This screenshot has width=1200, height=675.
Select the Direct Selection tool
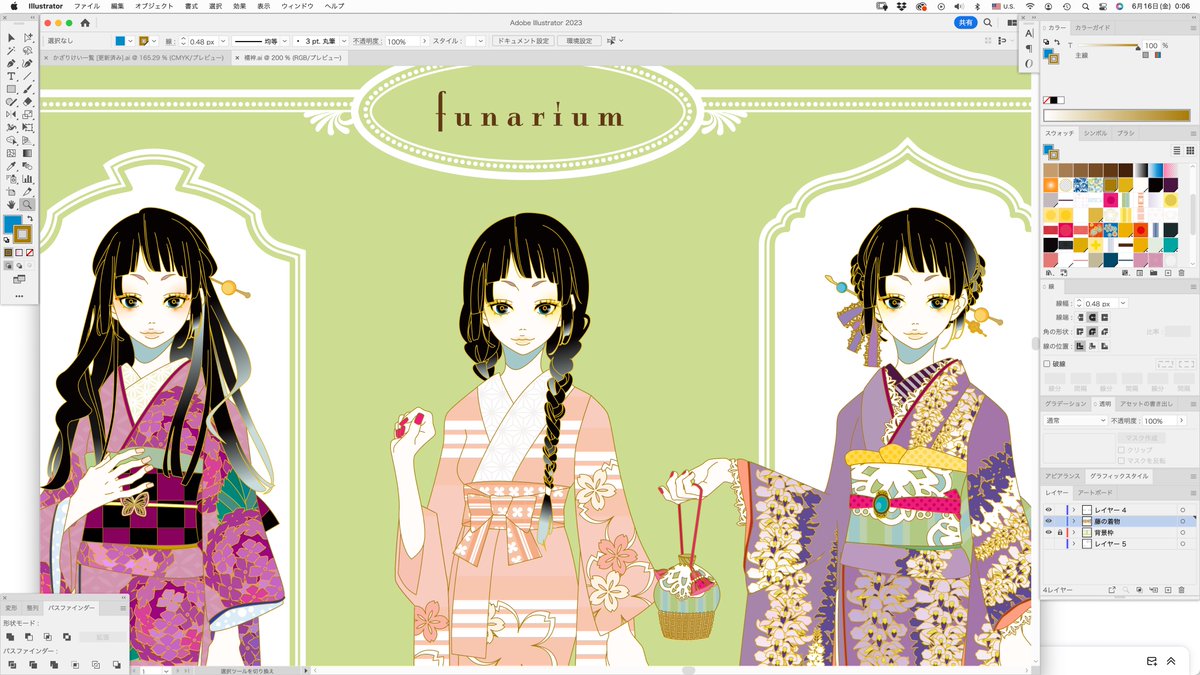pyautogui.click(x=28, y=38)
